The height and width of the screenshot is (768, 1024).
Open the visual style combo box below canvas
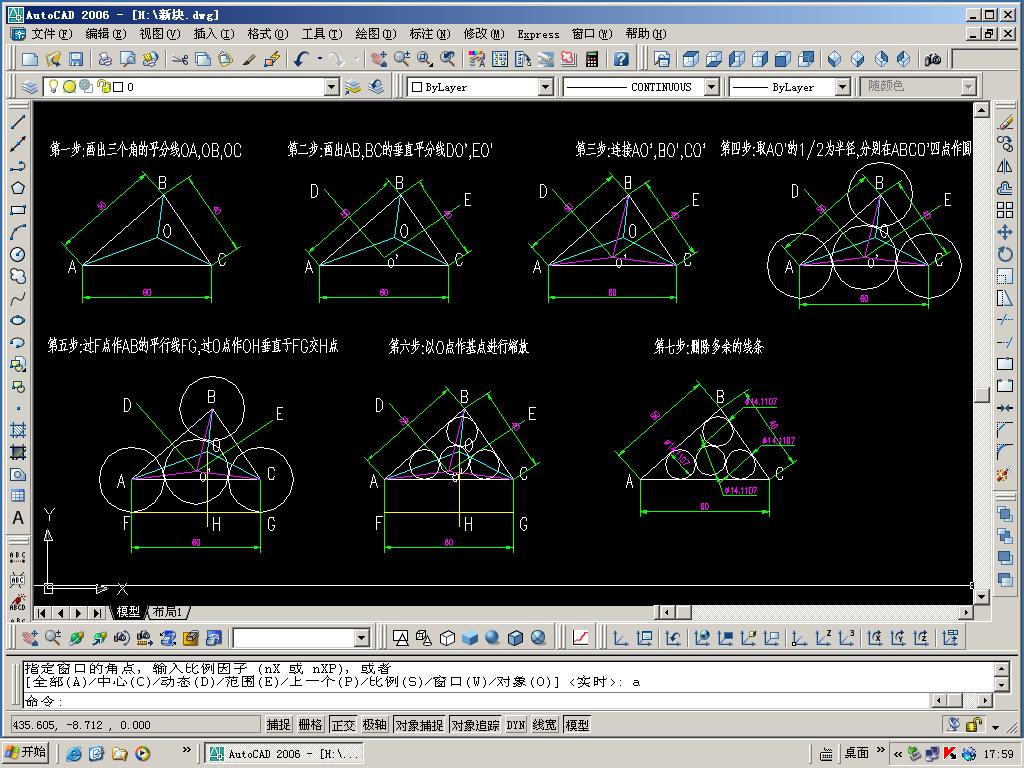[x=302, y=637]
